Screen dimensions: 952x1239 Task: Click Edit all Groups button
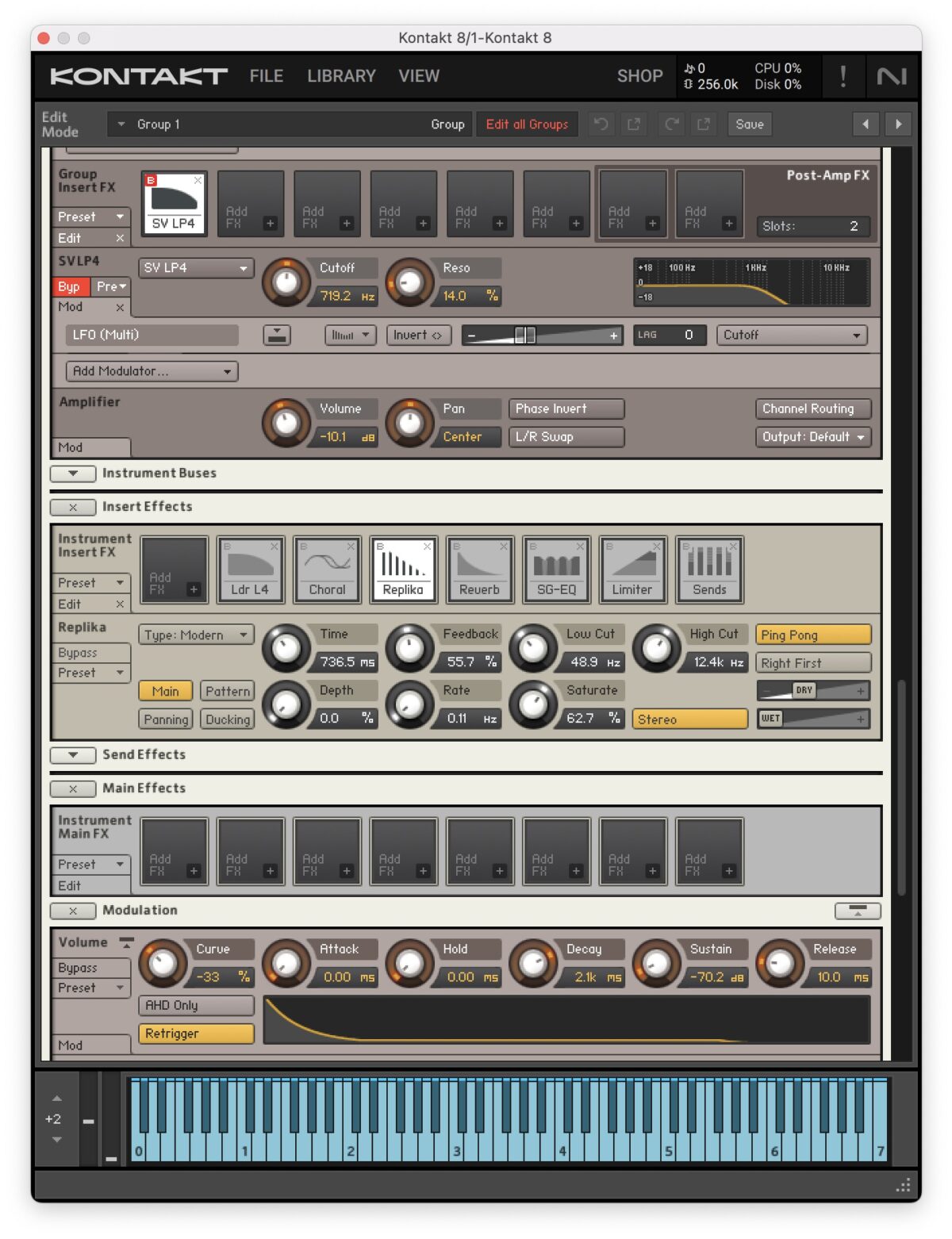tap(527, 125)
